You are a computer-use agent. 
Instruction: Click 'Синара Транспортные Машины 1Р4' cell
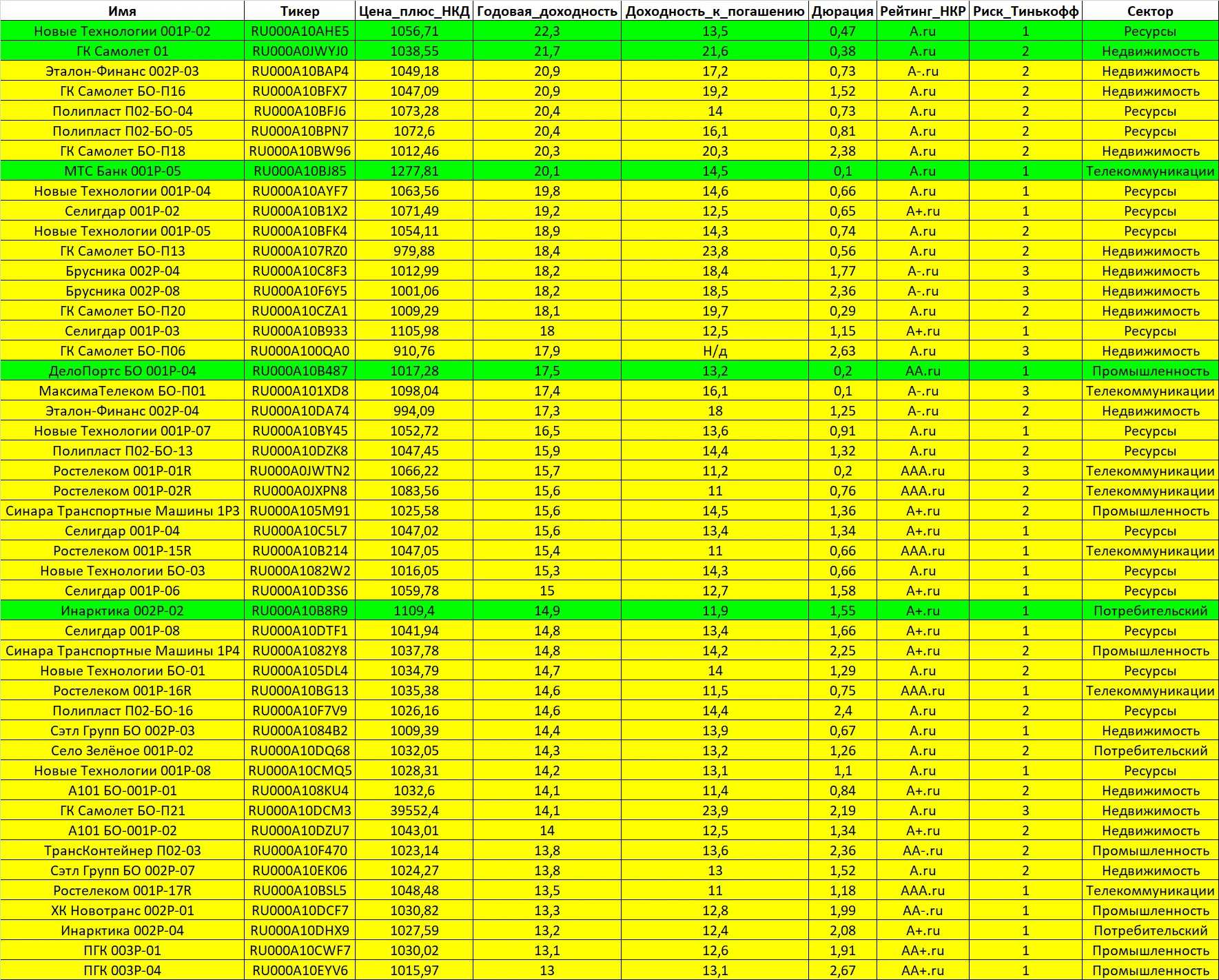click(123, 651)
